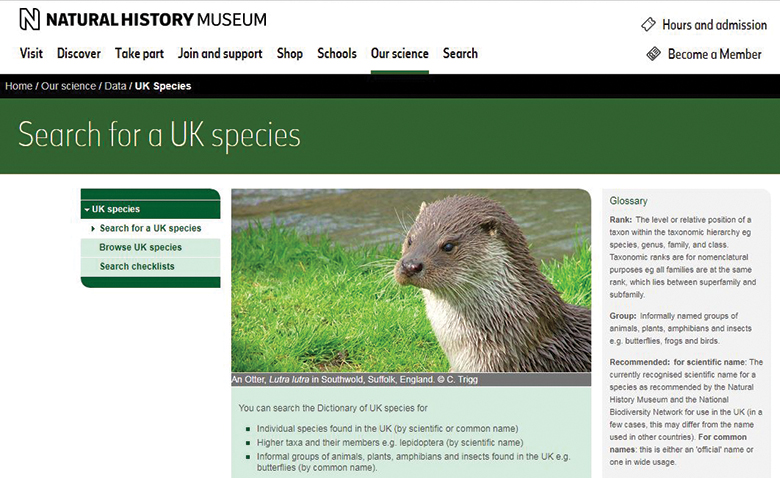Viewport: 780px width, 478px height.
Task: Select the Our science tab
Action: (x=399, y=54)
